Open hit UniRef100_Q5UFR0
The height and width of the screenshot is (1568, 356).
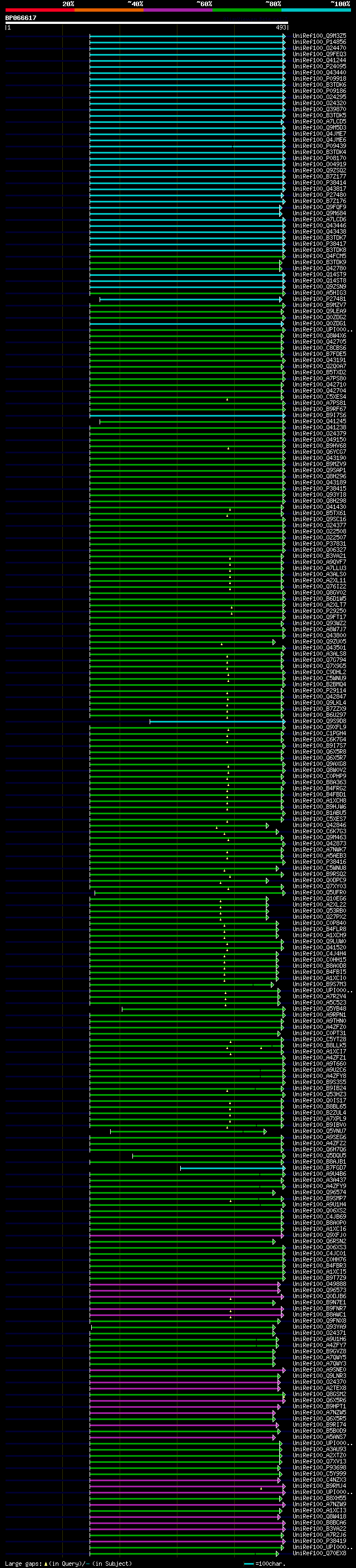[x=319, y=892]
